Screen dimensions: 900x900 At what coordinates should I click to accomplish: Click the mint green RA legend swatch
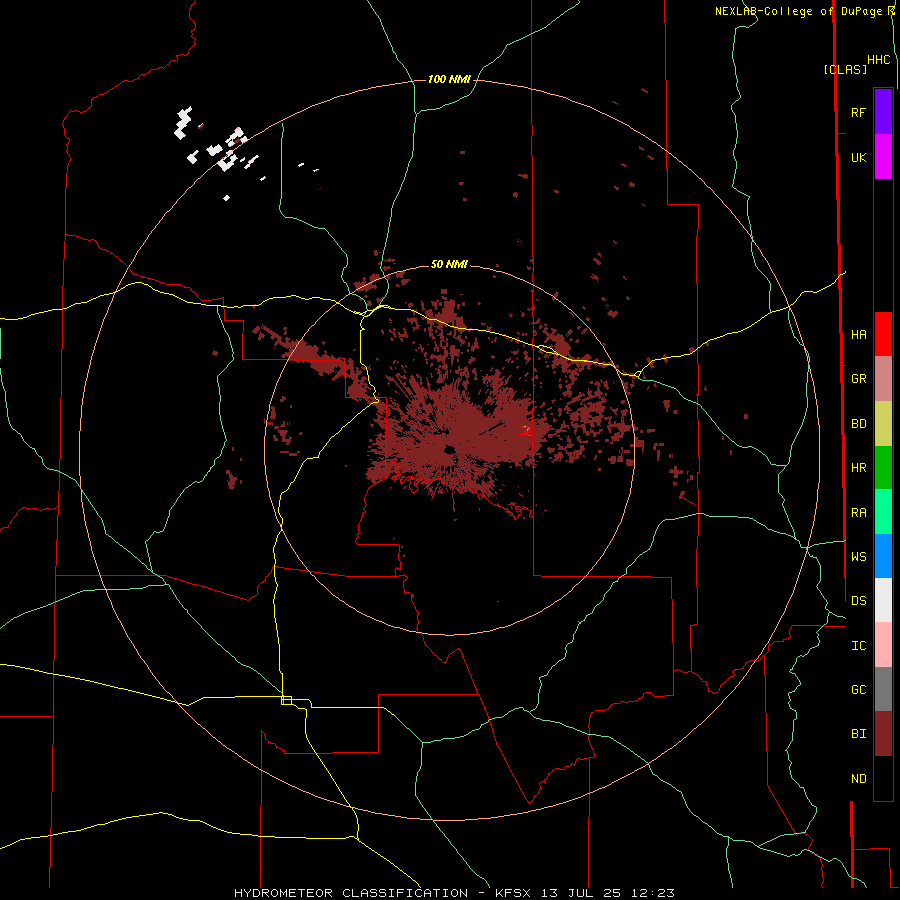(x=883, y=512)
